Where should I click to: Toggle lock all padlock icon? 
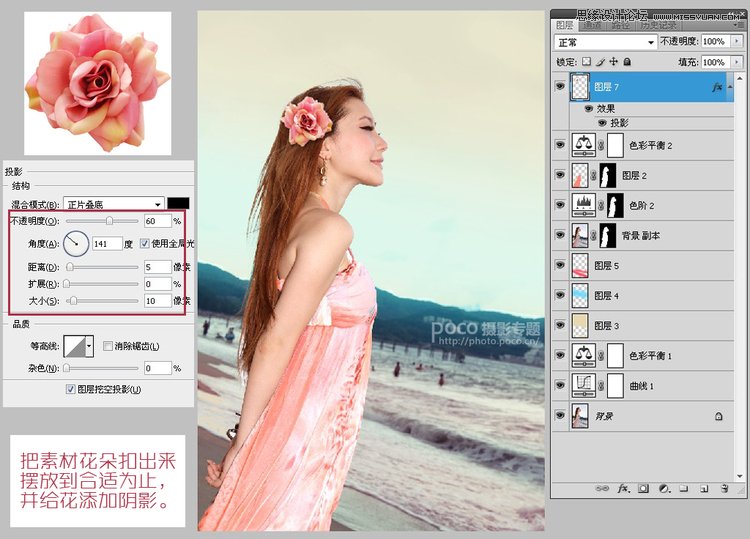point(625,62)
